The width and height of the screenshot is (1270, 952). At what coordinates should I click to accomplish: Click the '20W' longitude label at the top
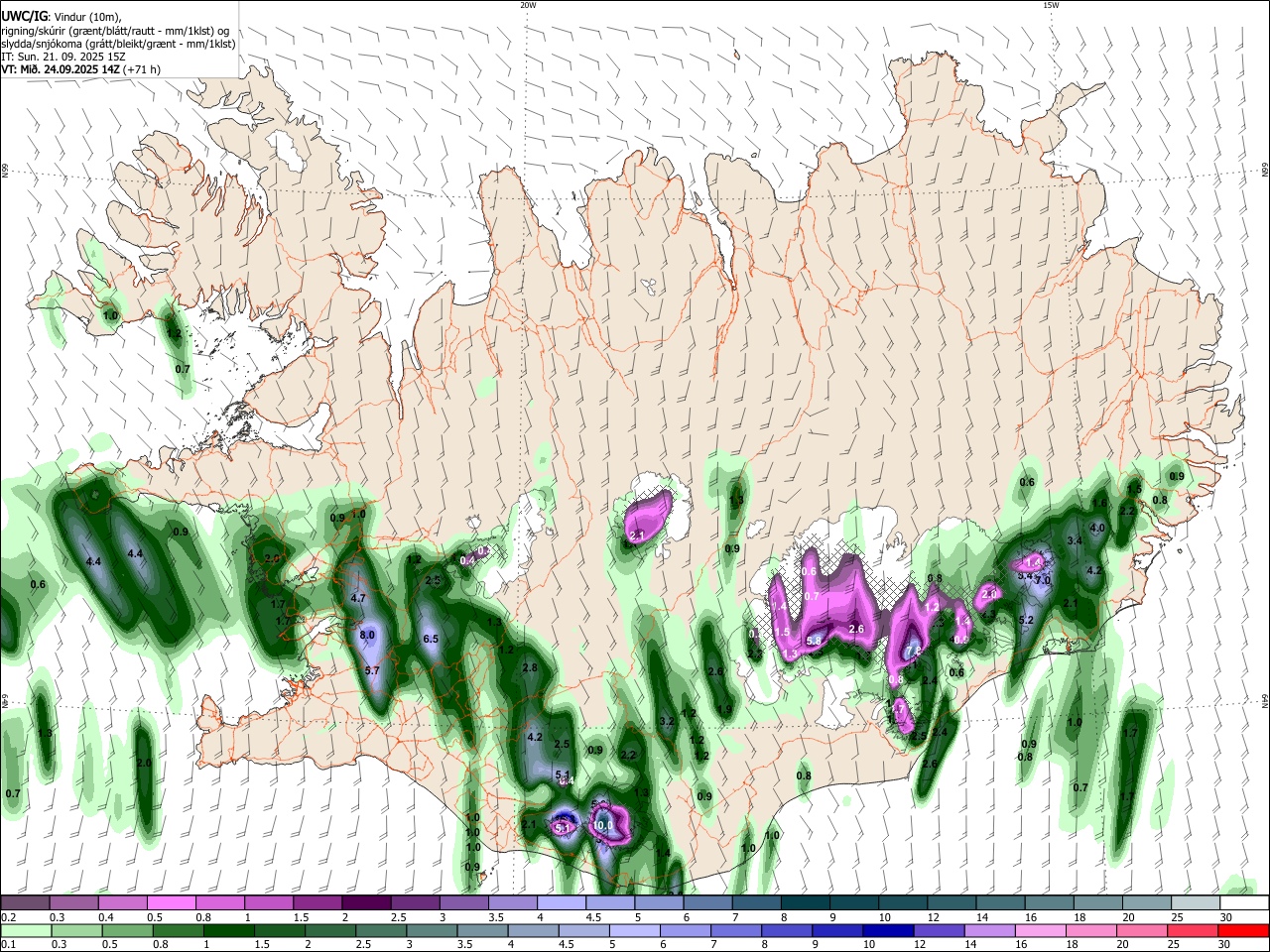[x=528, y=5]
